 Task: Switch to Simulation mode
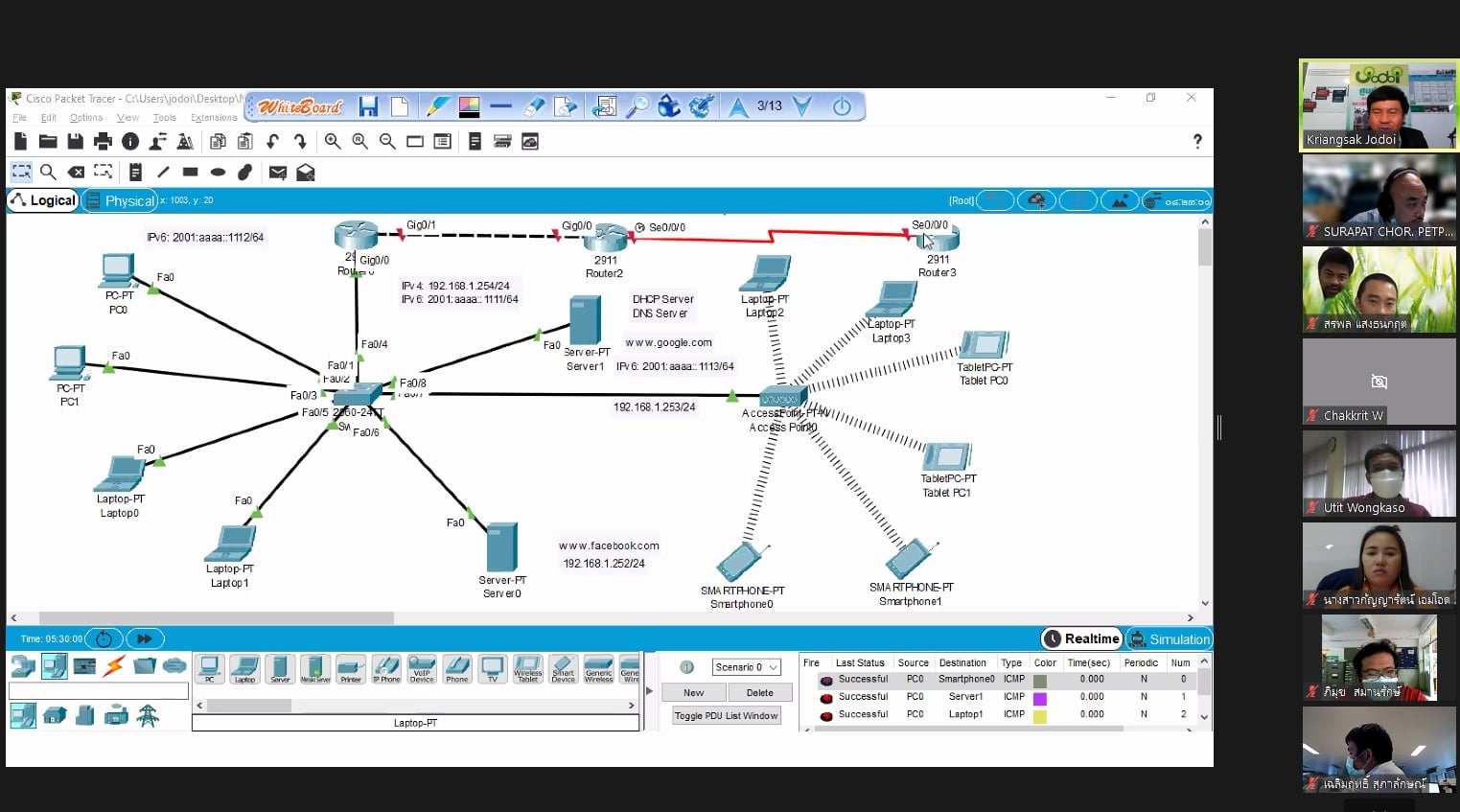[1170, 639]
